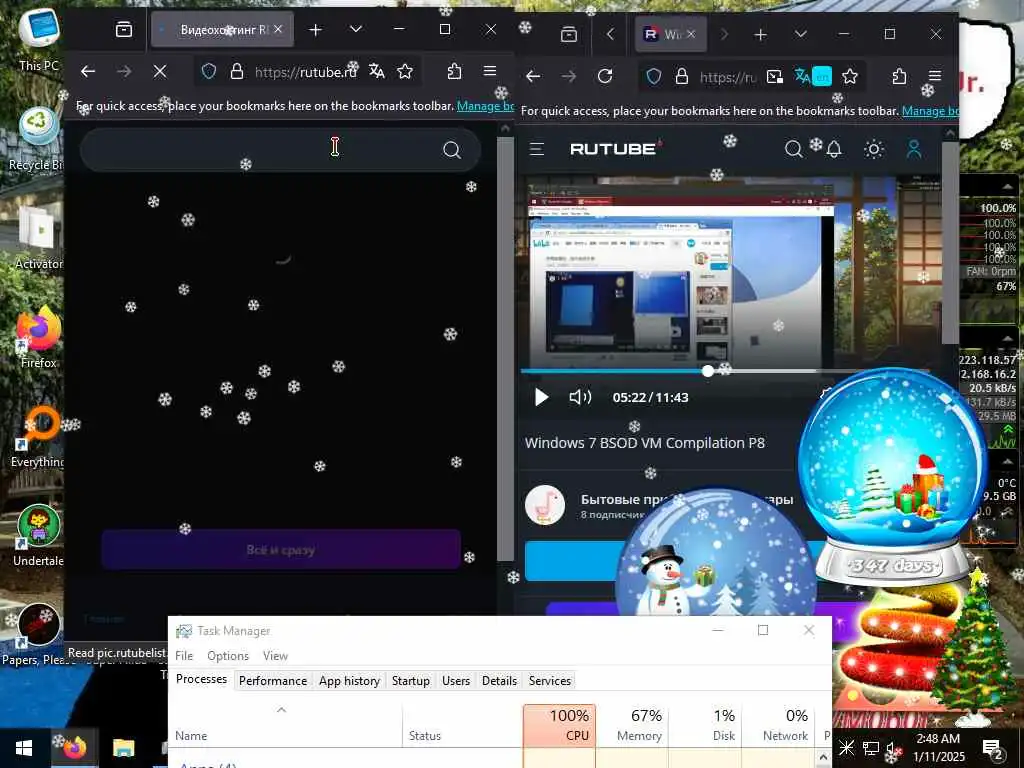This screenshot has width=1024, height=768.
Task: Click the search magnifier in left Rutube page
Action: (x=451, y=150)
